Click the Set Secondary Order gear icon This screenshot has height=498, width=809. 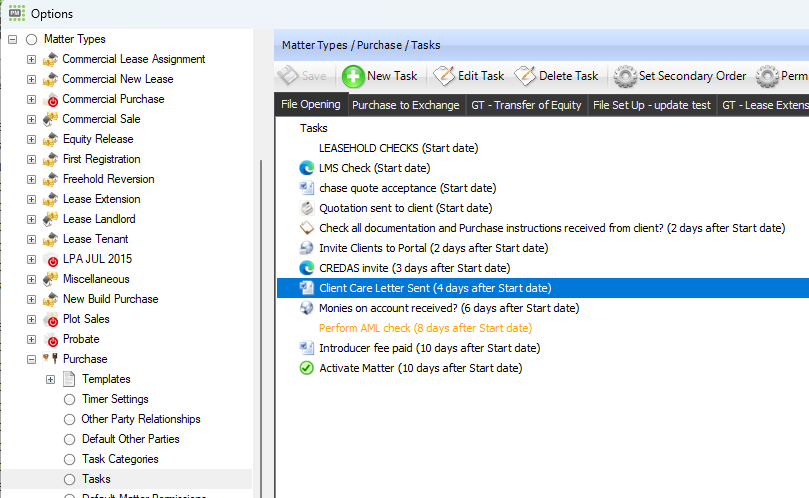coord(625,76)
